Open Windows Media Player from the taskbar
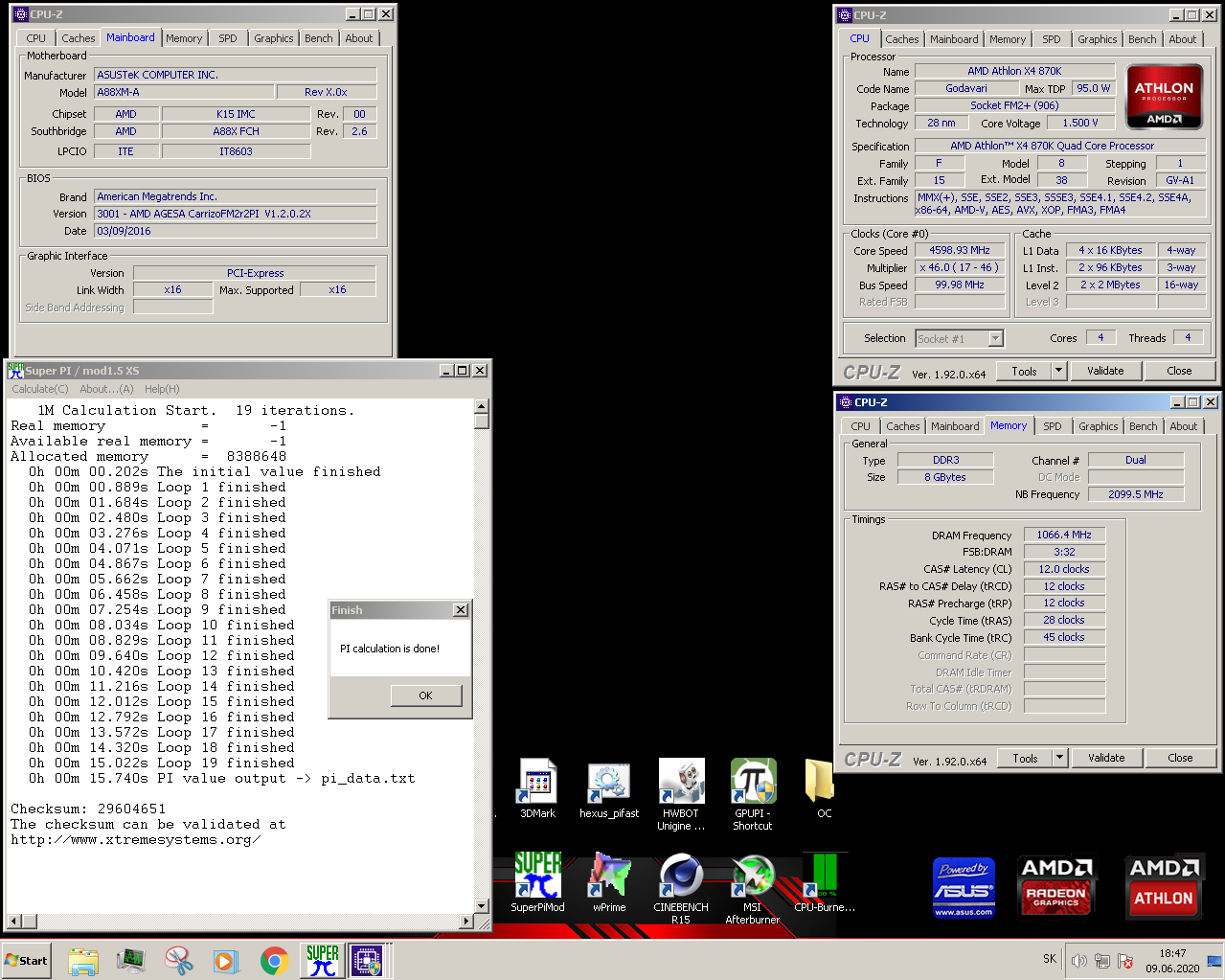The height and width of the screenshot is (980, 1225). point(226,960)
